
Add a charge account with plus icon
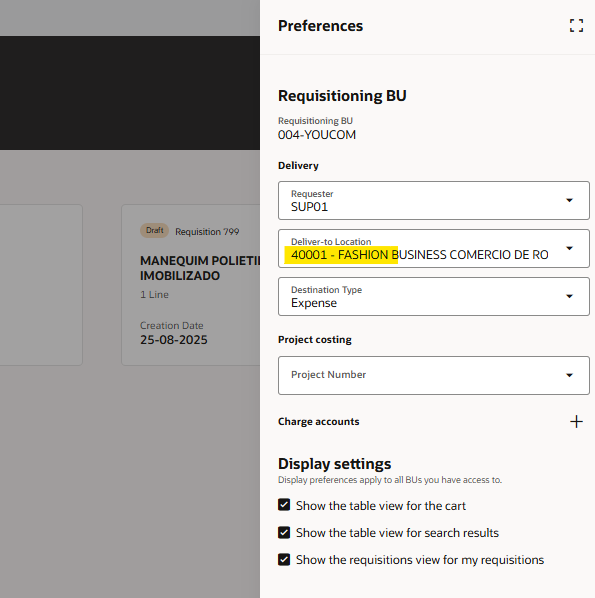pos(576,421)
